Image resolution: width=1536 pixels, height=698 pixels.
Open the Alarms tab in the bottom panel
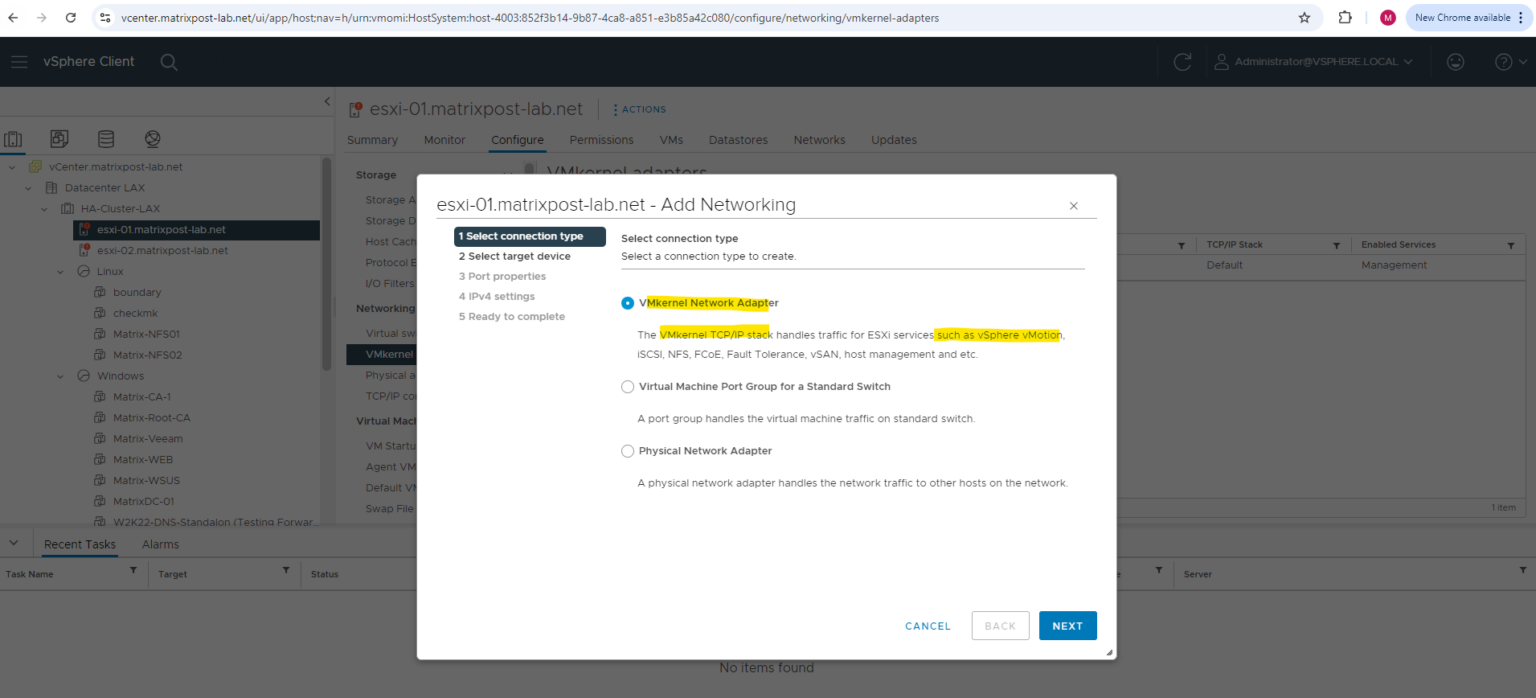click(159, 544)
